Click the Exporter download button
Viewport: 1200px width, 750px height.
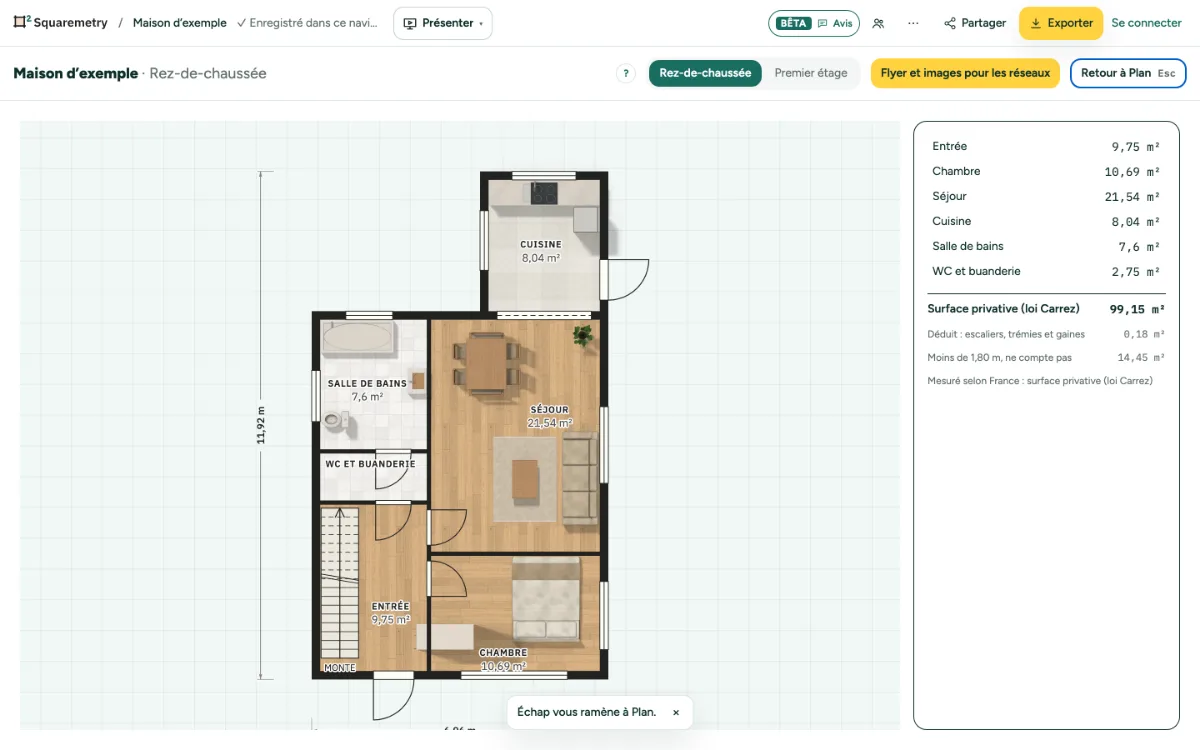point(1061,23)
